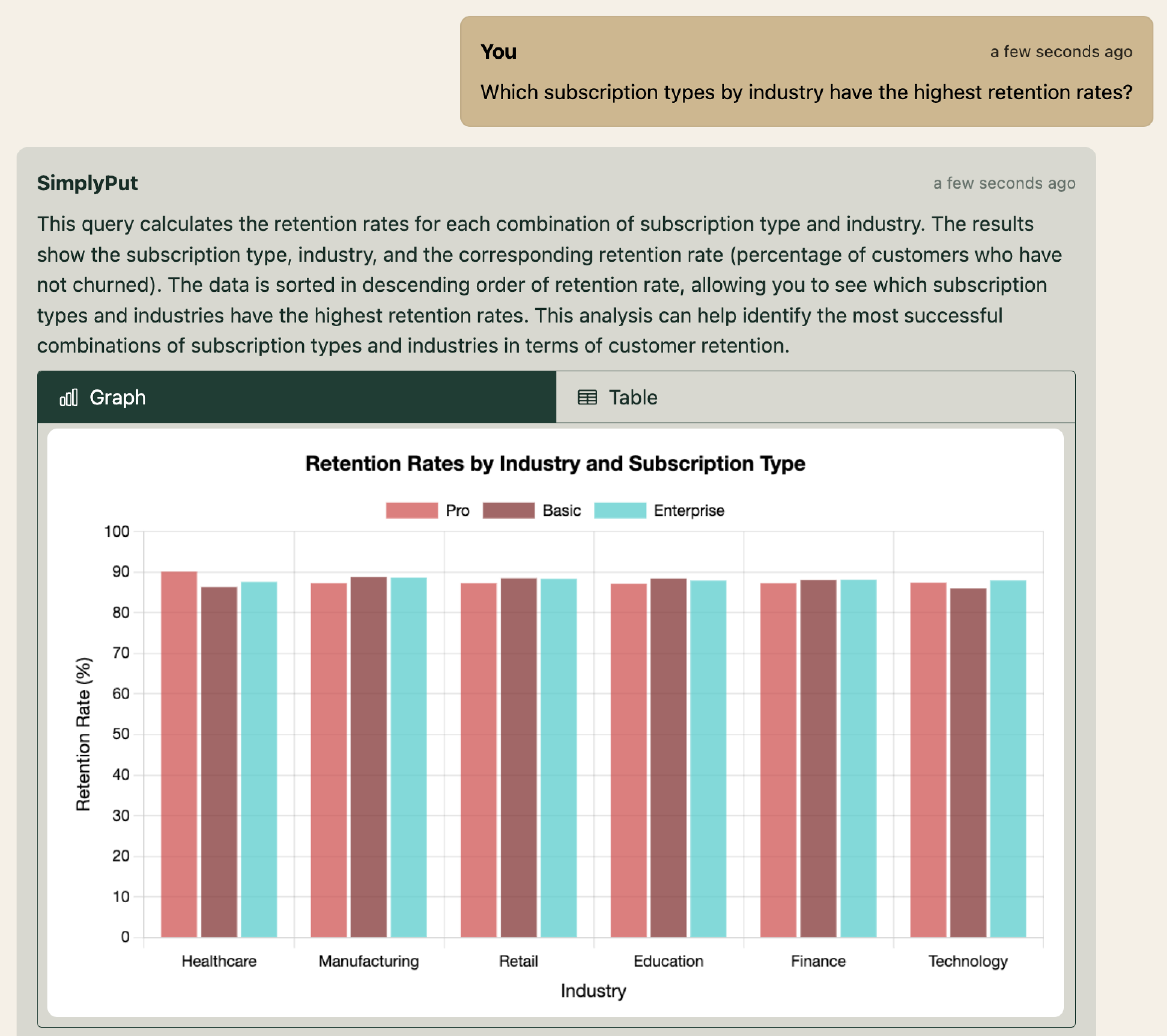1167x1036 pixels.
Task: Click the 'Finance' axis label
Action: 818,961
